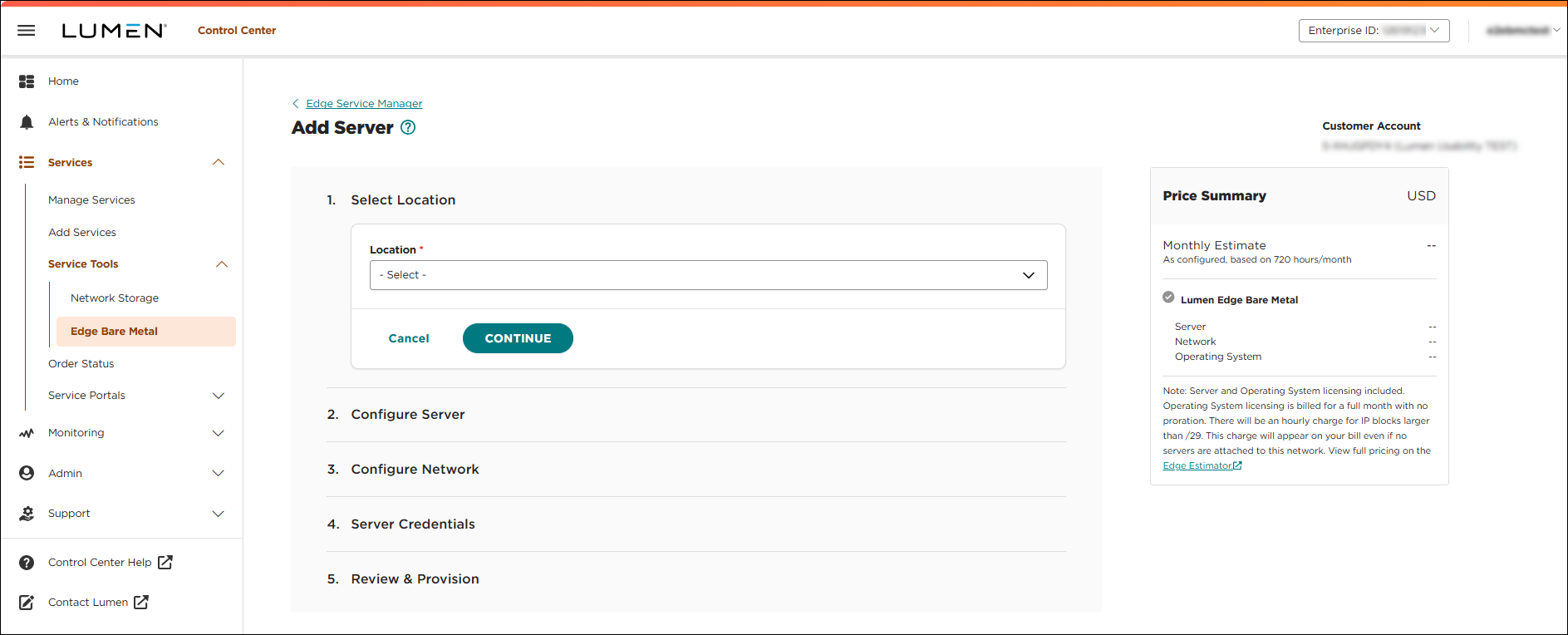Click the Home dashboard icon

[x=27, y=81]
